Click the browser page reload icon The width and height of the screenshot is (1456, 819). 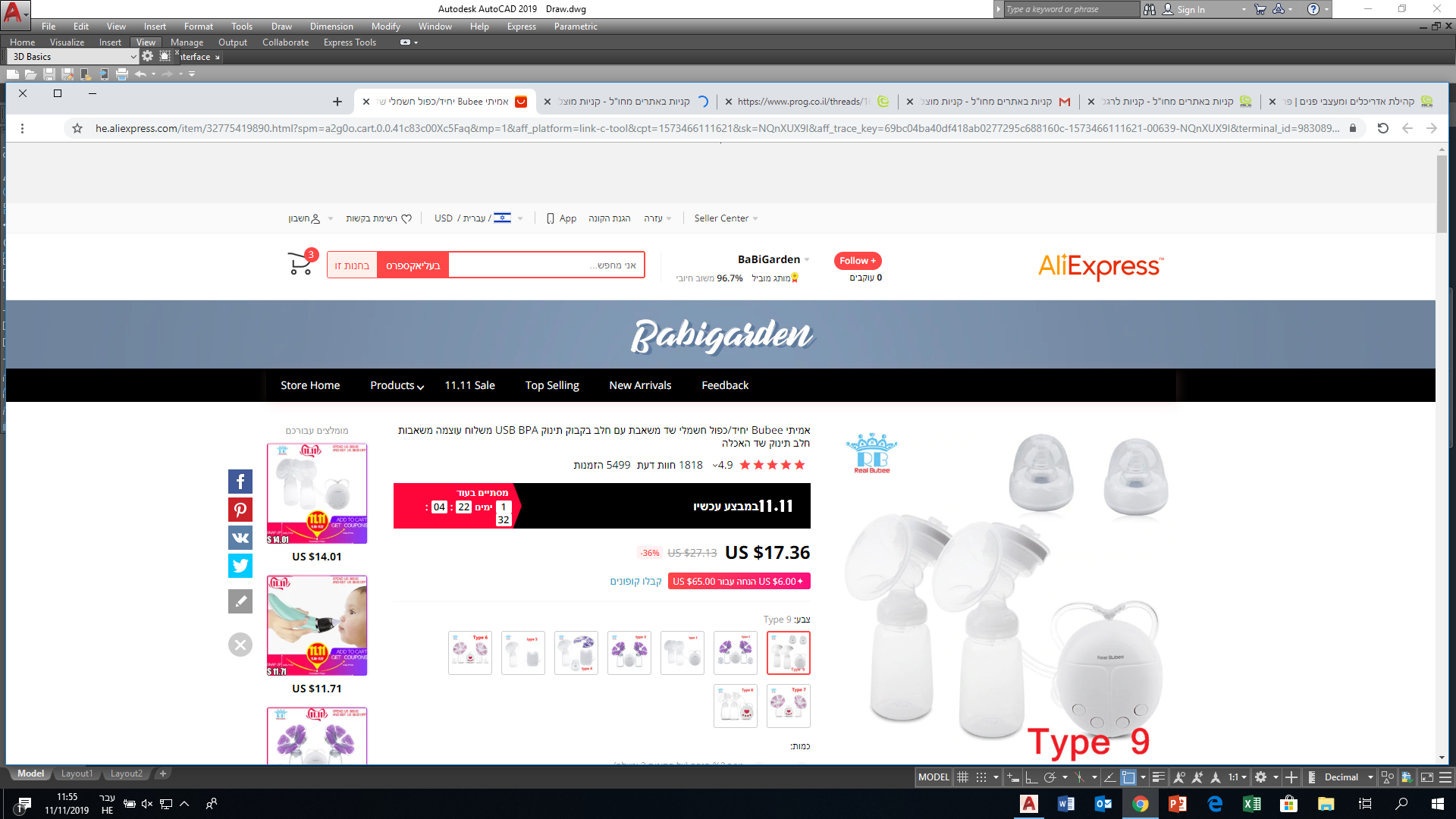pos(1382,128)
